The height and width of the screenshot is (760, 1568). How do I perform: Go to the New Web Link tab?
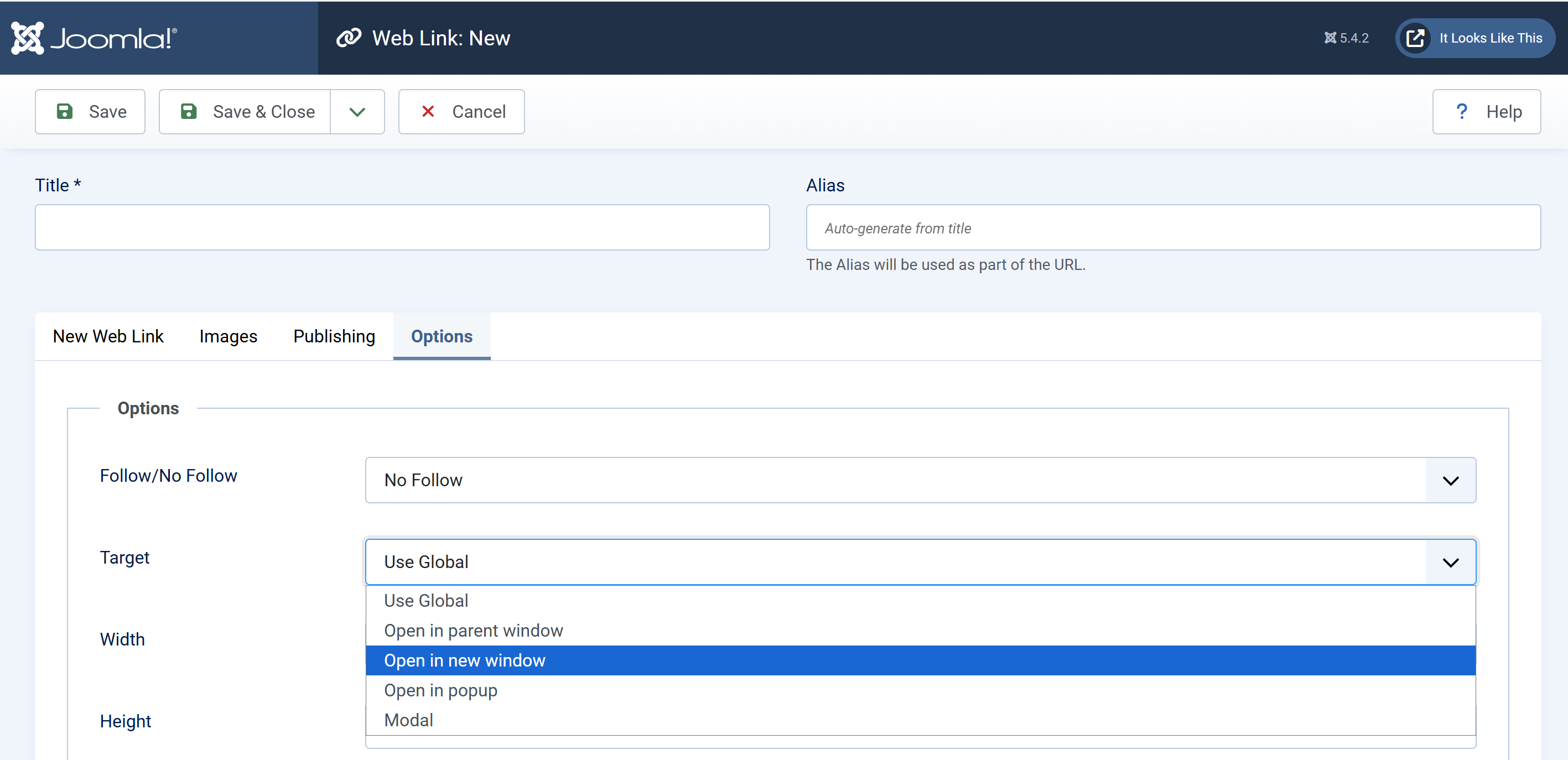pos(108,336)
